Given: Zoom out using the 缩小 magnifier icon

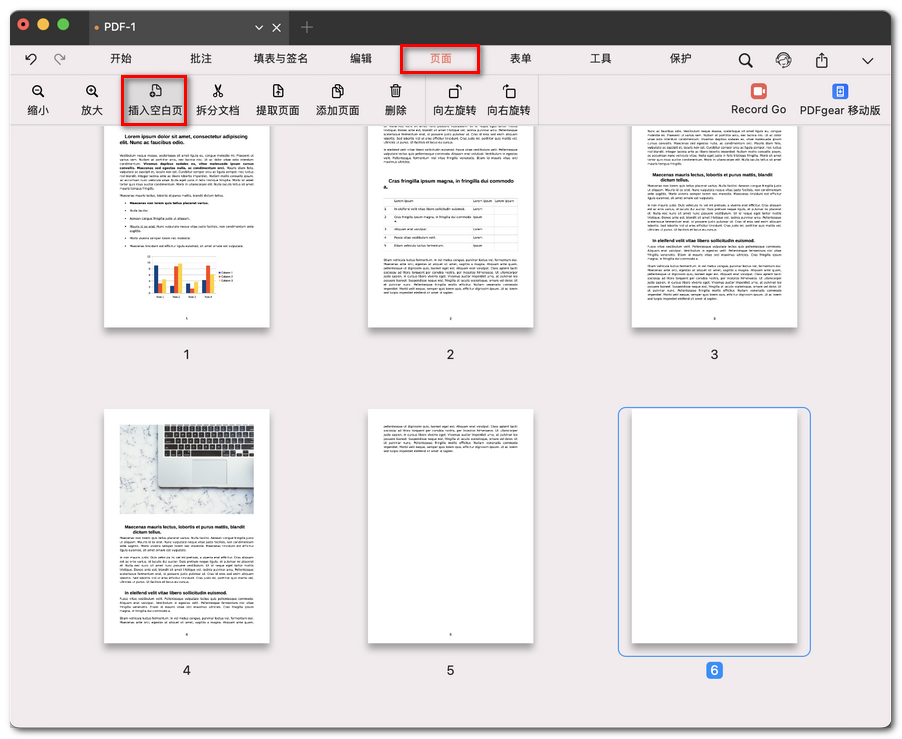Looking at the screenshot, I should (38, 100).
